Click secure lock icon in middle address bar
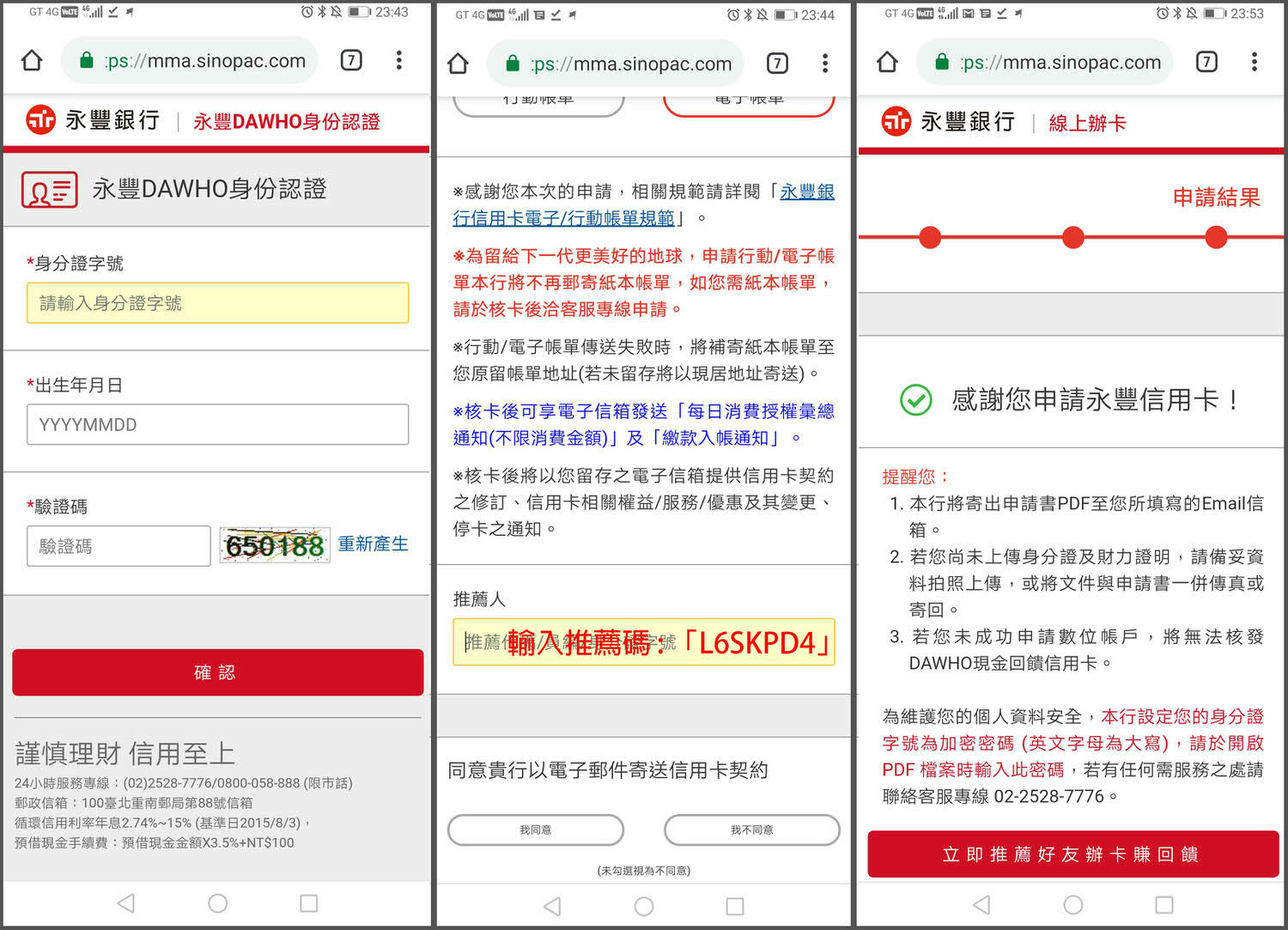The height and width of the screenshot is (930, 1288). 513,64
